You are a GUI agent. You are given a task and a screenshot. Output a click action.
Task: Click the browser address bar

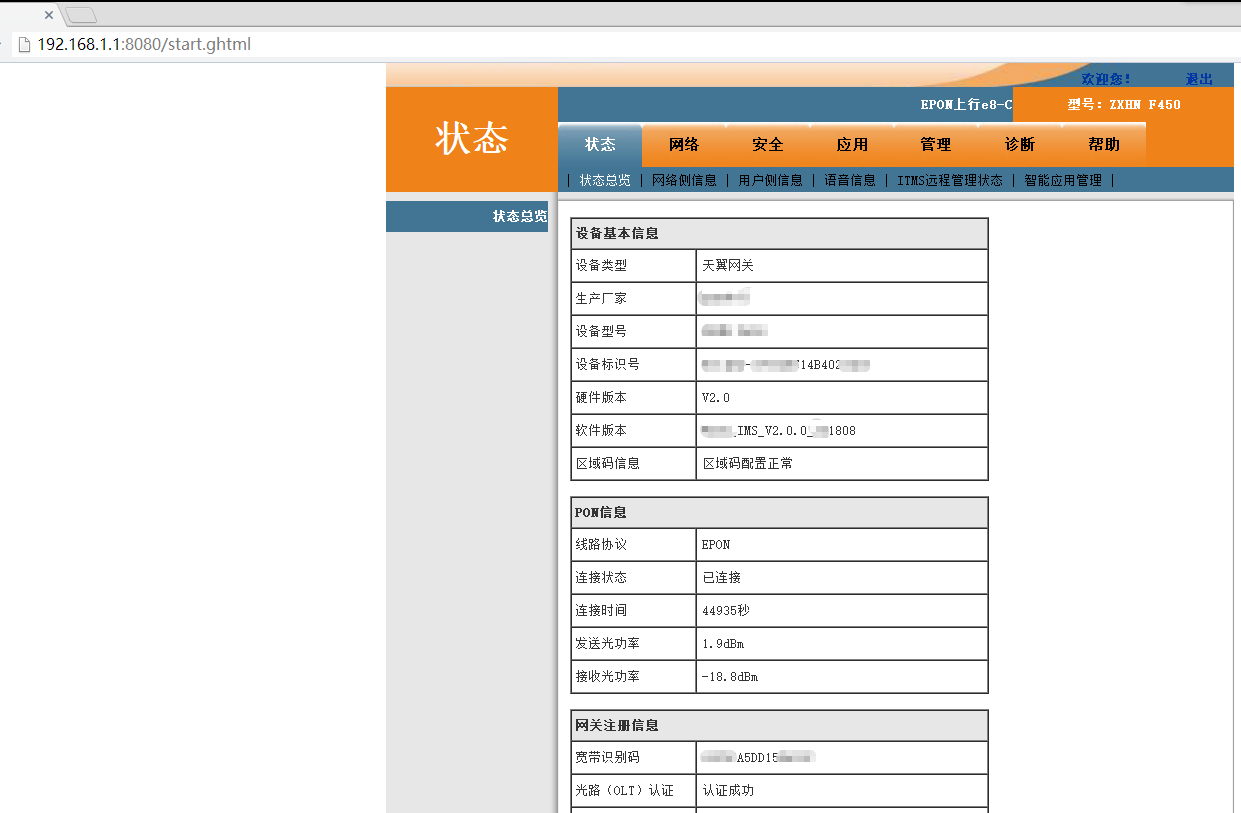(300, 44)
